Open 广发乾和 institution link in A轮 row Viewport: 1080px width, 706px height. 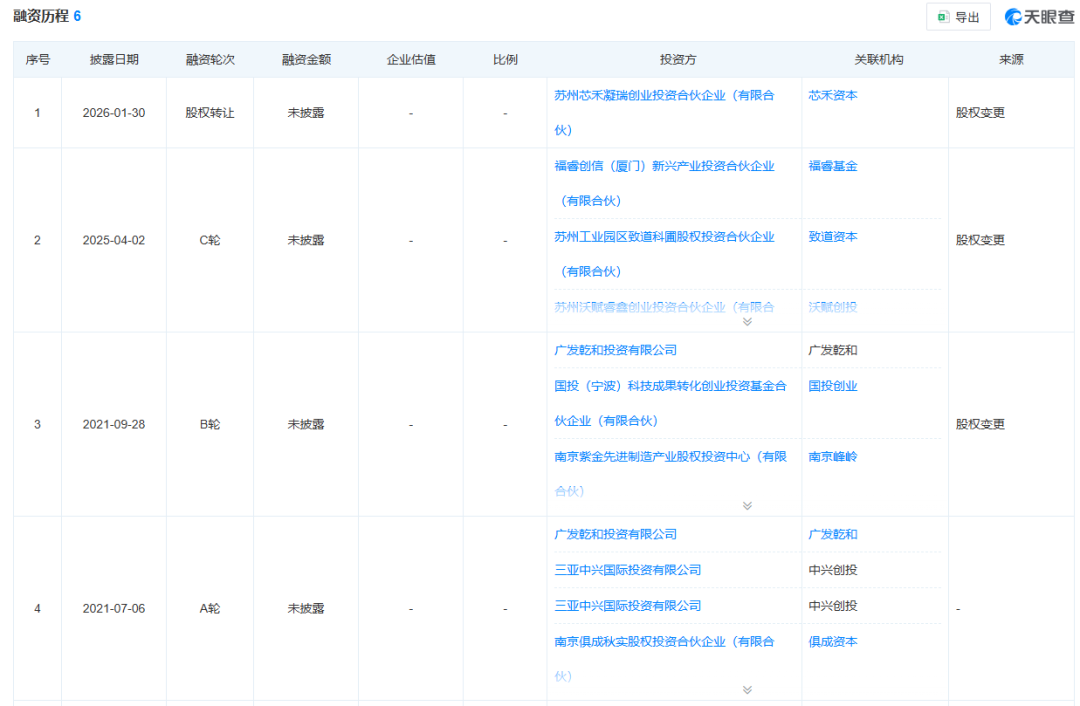coord(833,534)
